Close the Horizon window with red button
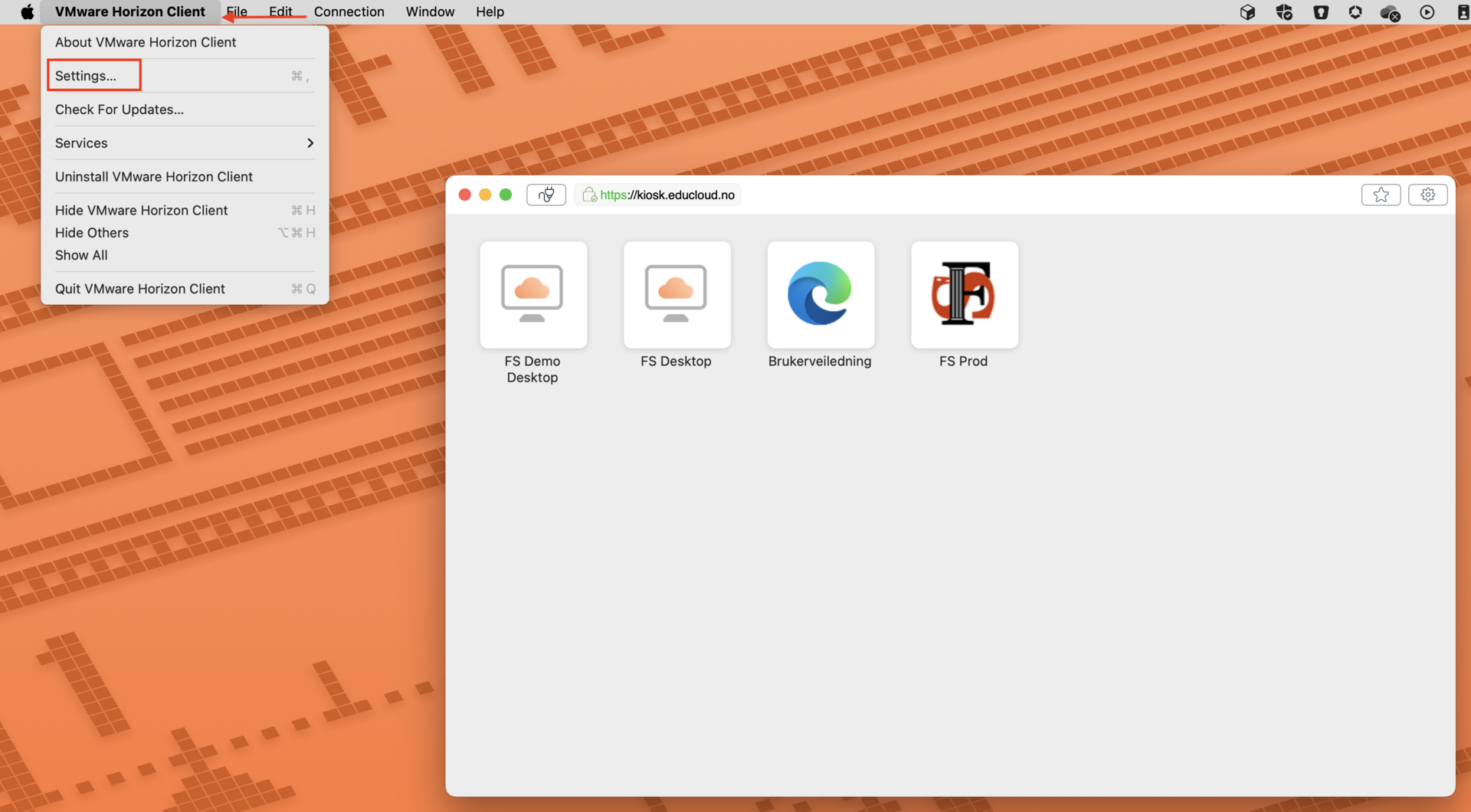The image size is (1471, 812). click(x=464, y=195)
